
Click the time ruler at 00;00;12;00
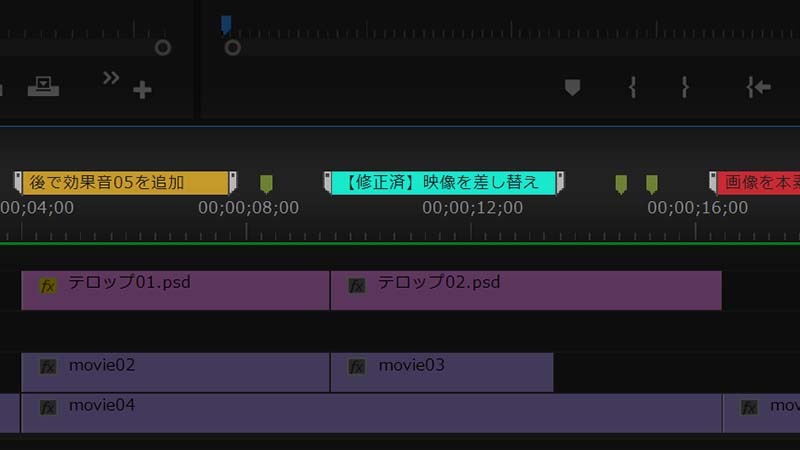(x=472, y=232)
